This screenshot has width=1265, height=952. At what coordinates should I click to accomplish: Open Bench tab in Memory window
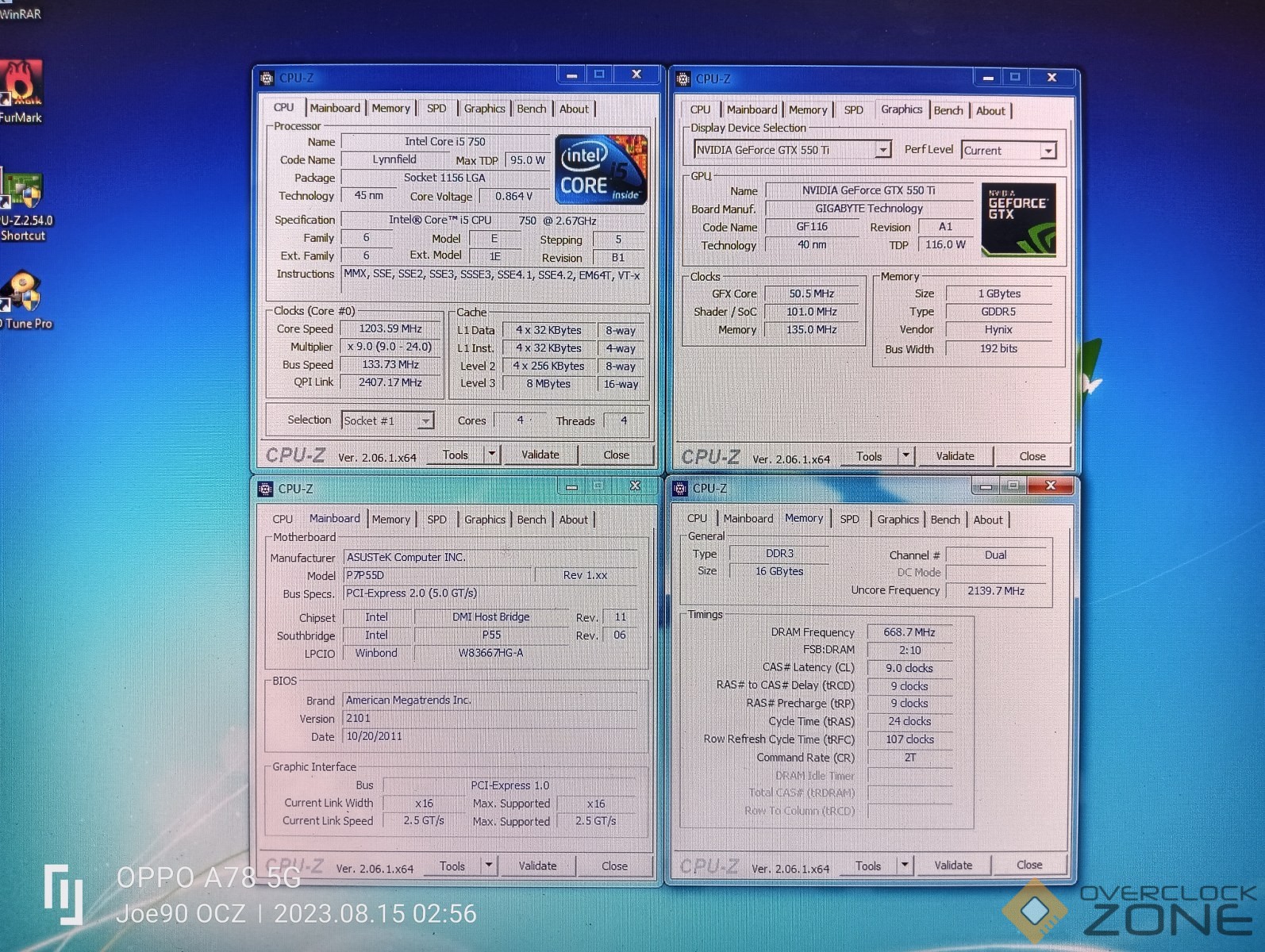coord(945,519)
